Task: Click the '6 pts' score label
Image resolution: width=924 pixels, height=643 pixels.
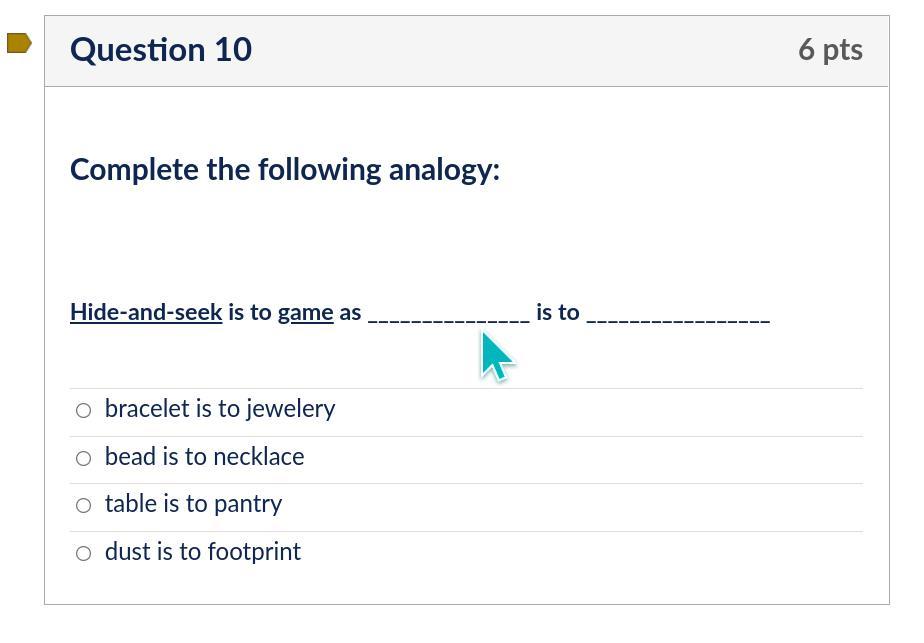Action: click(x=830, y=50)
